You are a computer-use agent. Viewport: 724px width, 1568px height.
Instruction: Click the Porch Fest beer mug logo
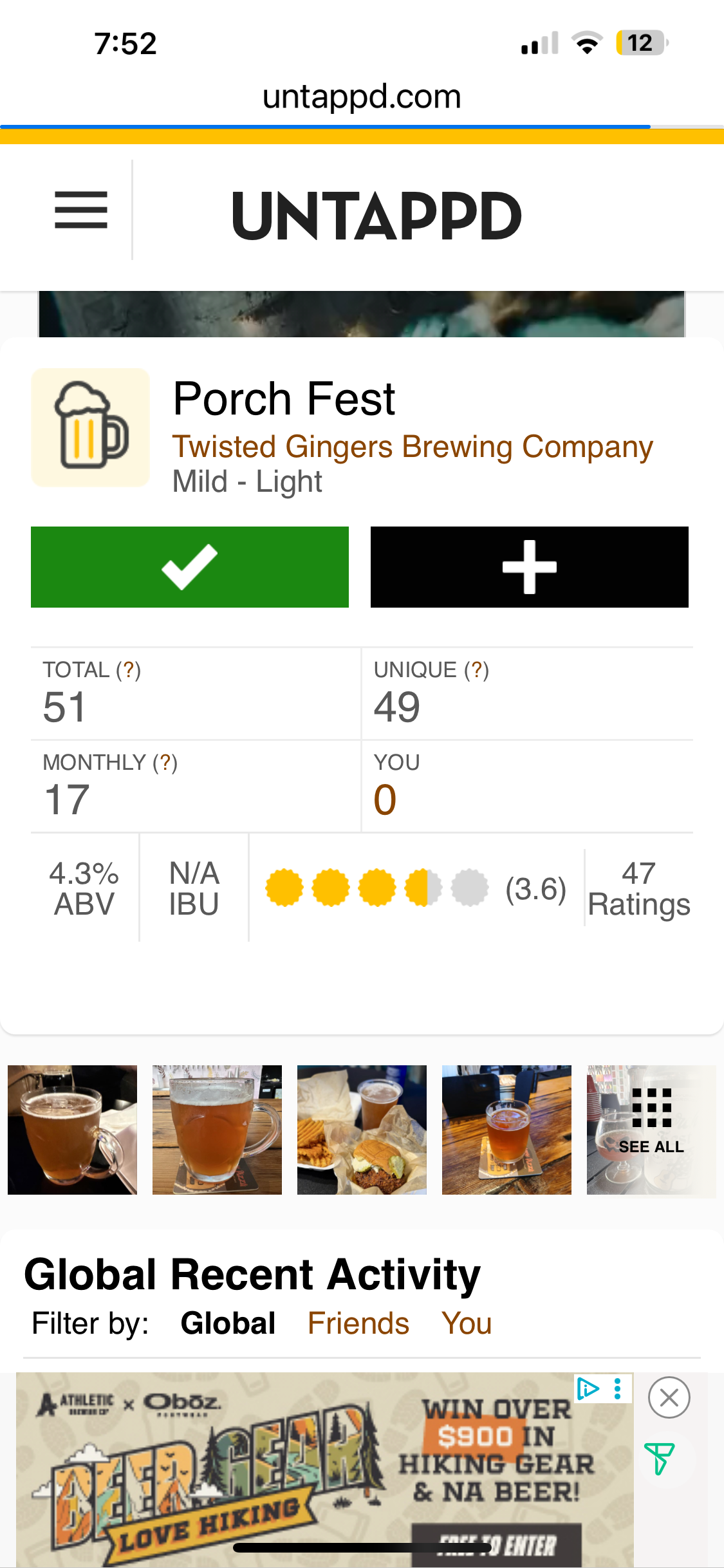[x=91, y=427]
